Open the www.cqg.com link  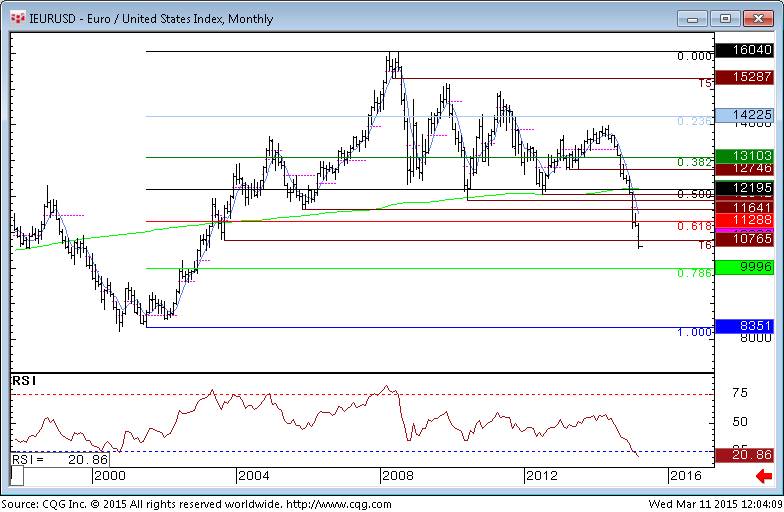pyautogui.click(x=329, y=503)
